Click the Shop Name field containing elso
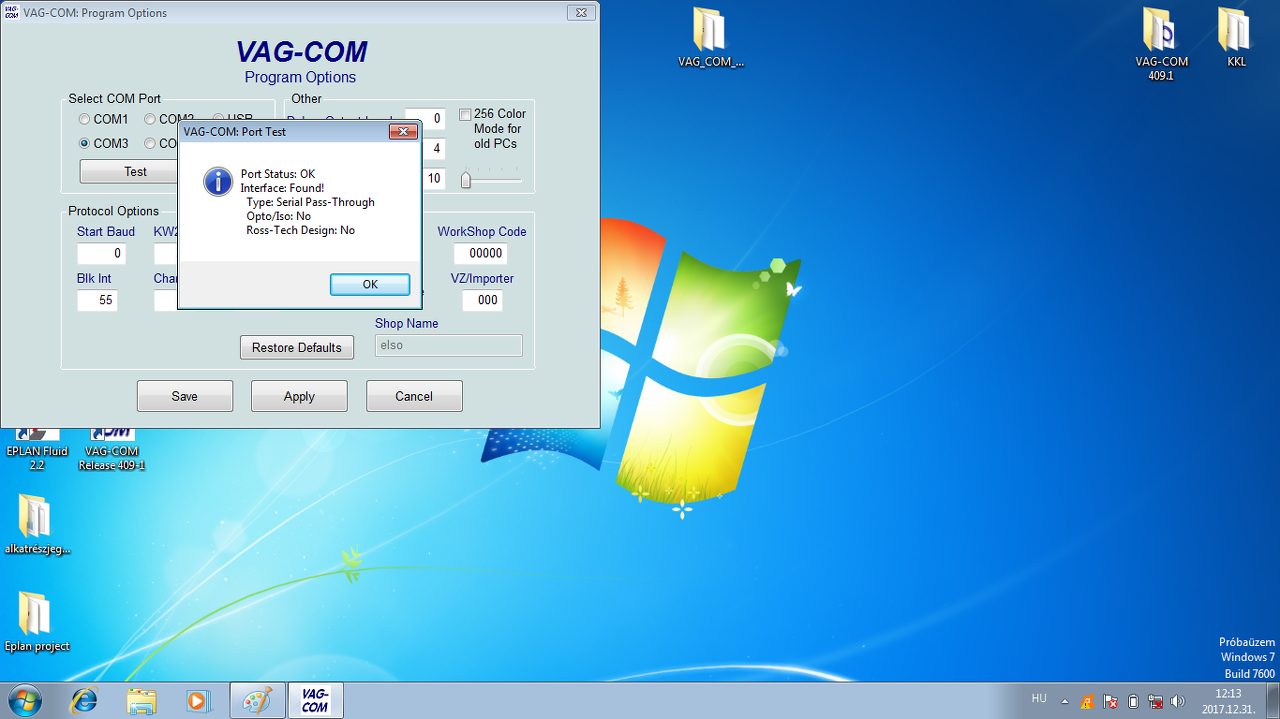1280x719 pixels. (x=448, y=345)
